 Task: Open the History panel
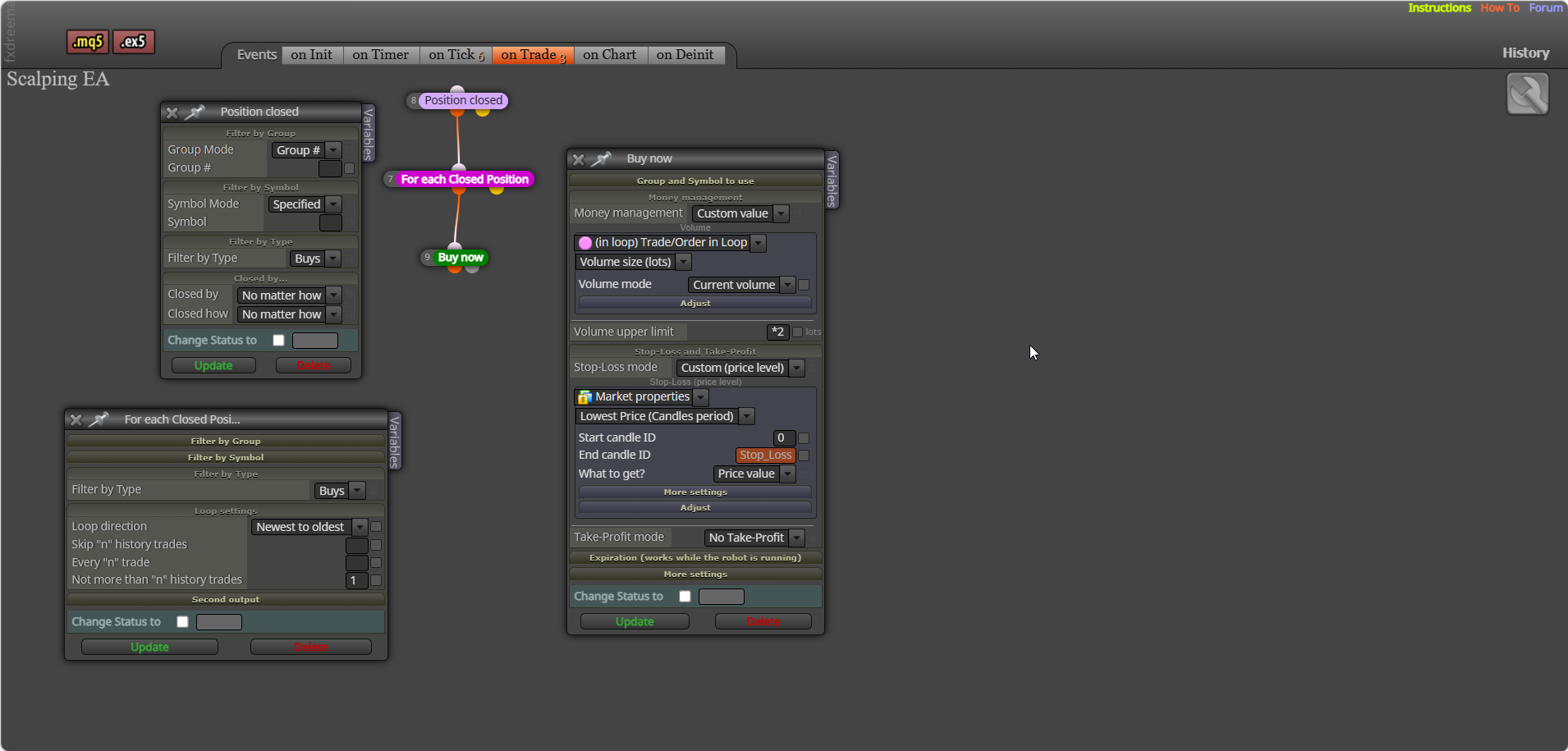point(1525,53)
